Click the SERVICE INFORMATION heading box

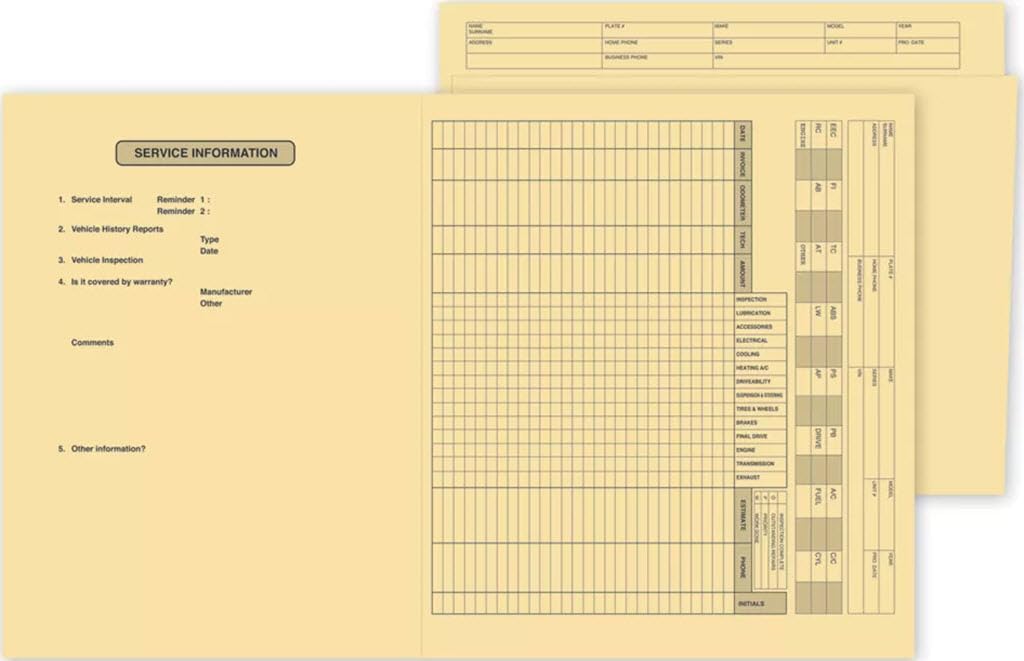point(205,153)
